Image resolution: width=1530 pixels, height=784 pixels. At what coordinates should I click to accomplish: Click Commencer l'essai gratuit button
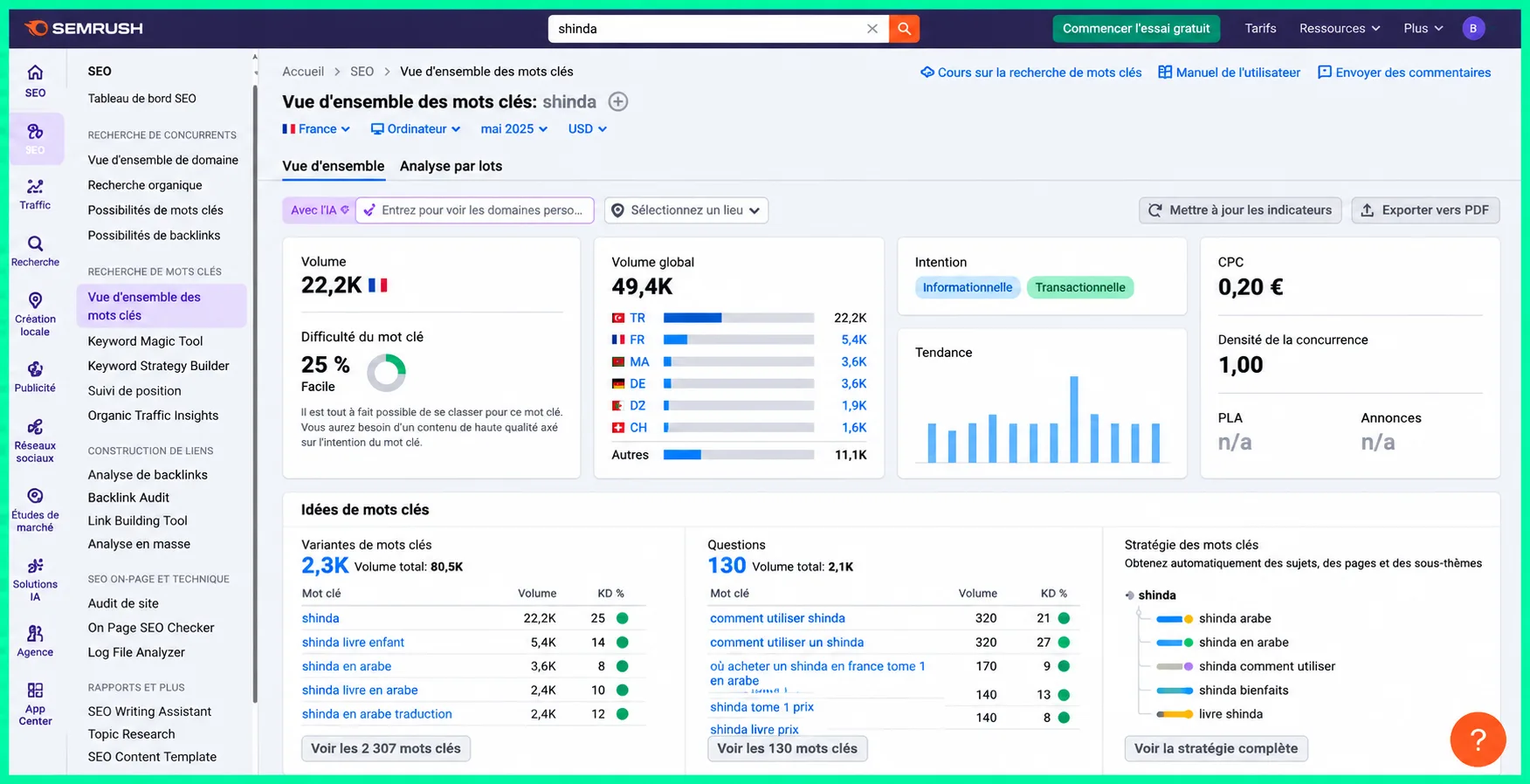pos(1136,29)
